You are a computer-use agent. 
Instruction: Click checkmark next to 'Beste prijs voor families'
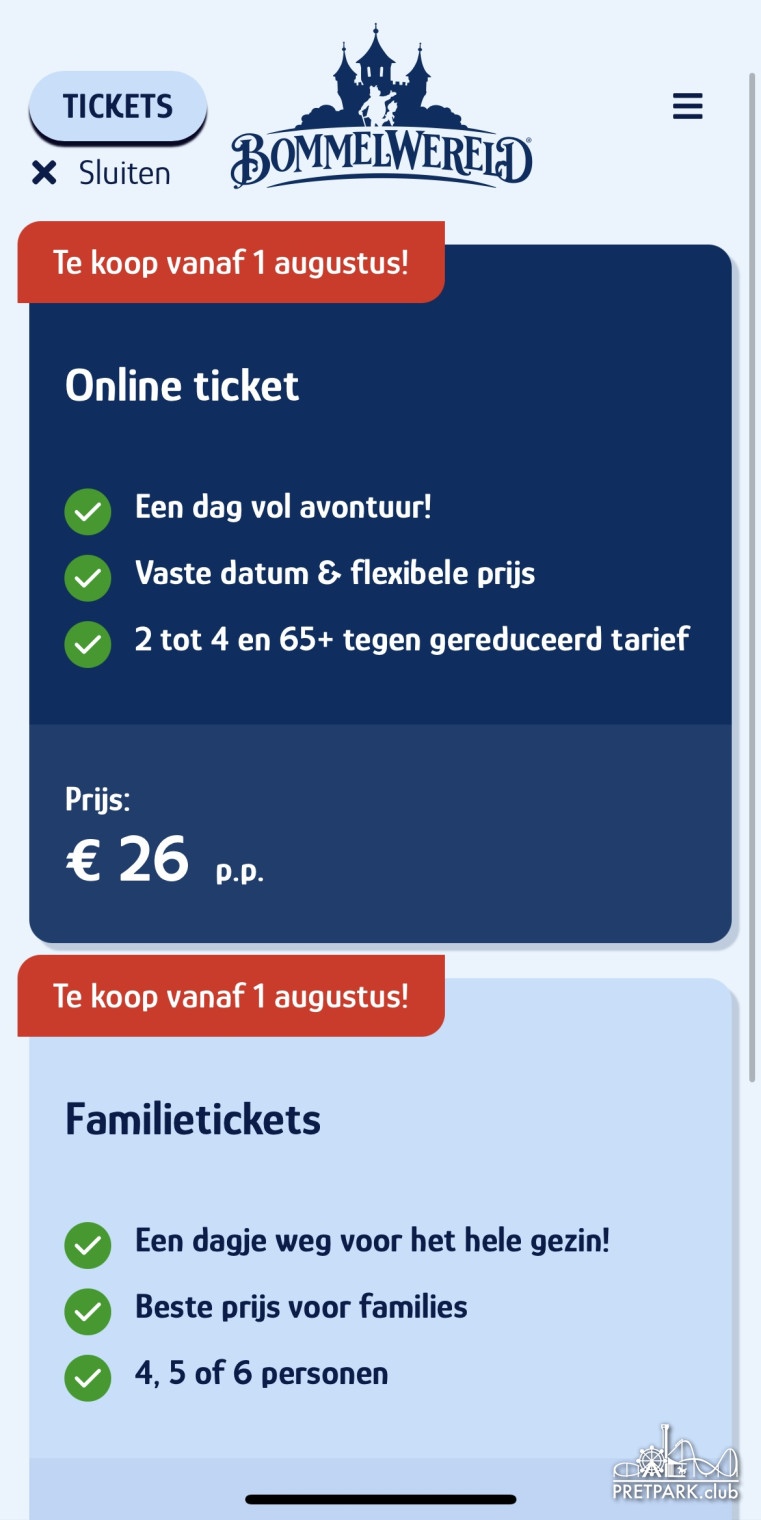pos(88,1312)
